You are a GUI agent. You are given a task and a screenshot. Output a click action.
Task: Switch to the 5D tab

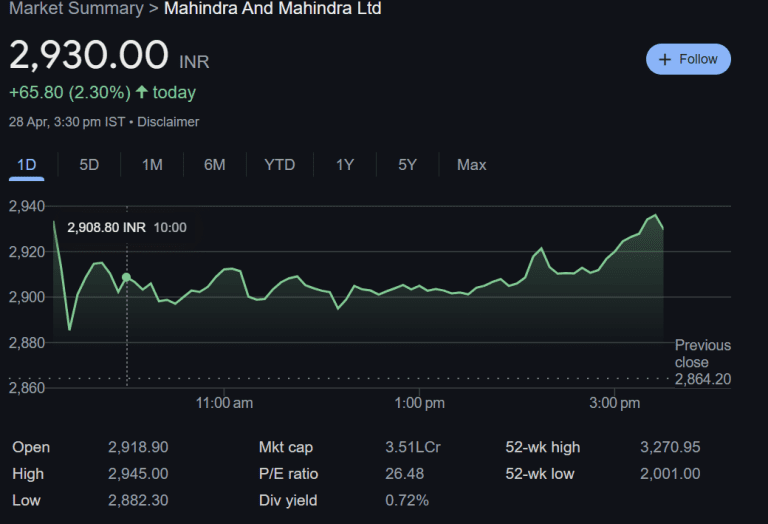point(89,165)
